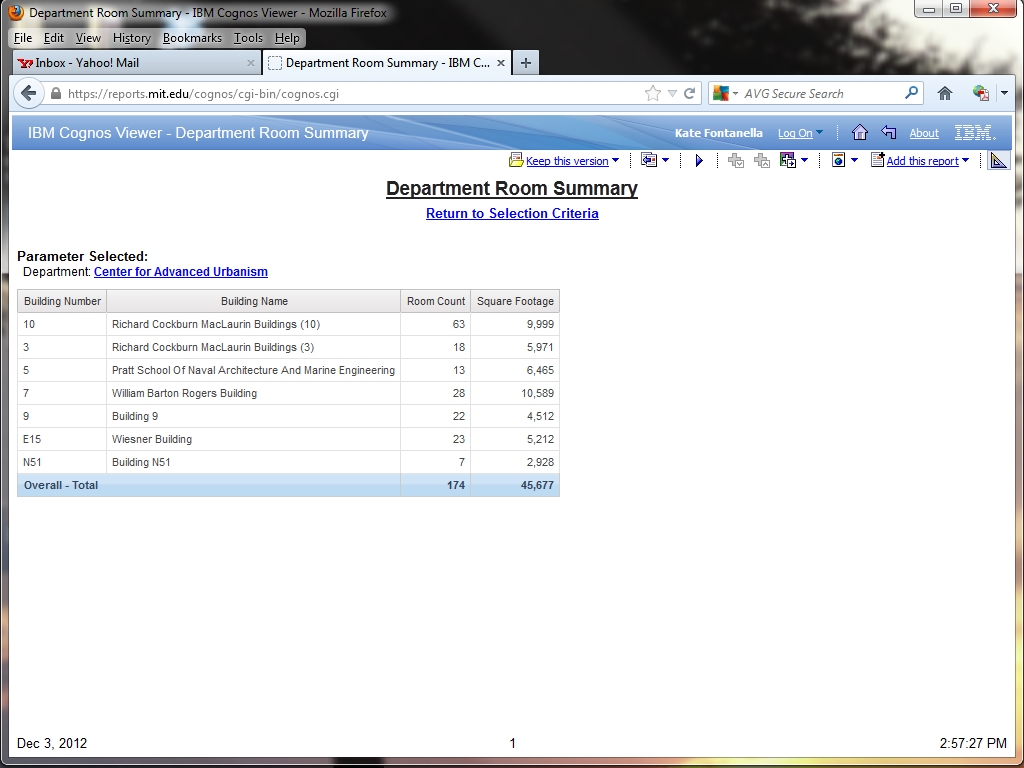1024x768 pixels.
Task: Click the AVG Secure Search field
Action: [x=820, y=93]
